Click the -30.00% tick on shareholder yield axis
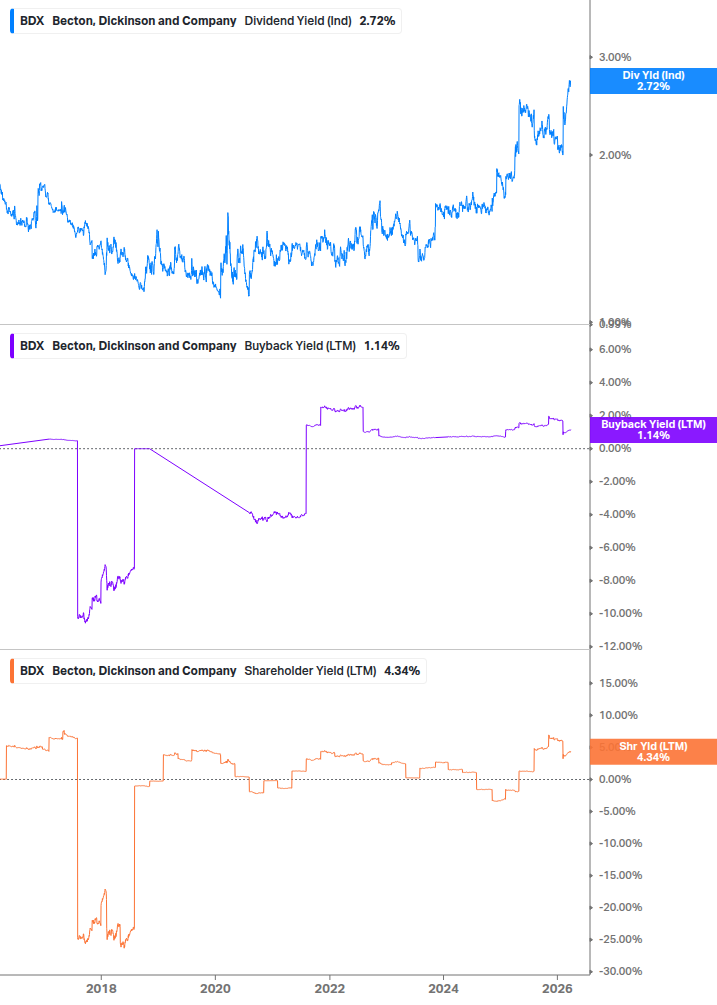The image size is (717, 1005). click(620, 972)
